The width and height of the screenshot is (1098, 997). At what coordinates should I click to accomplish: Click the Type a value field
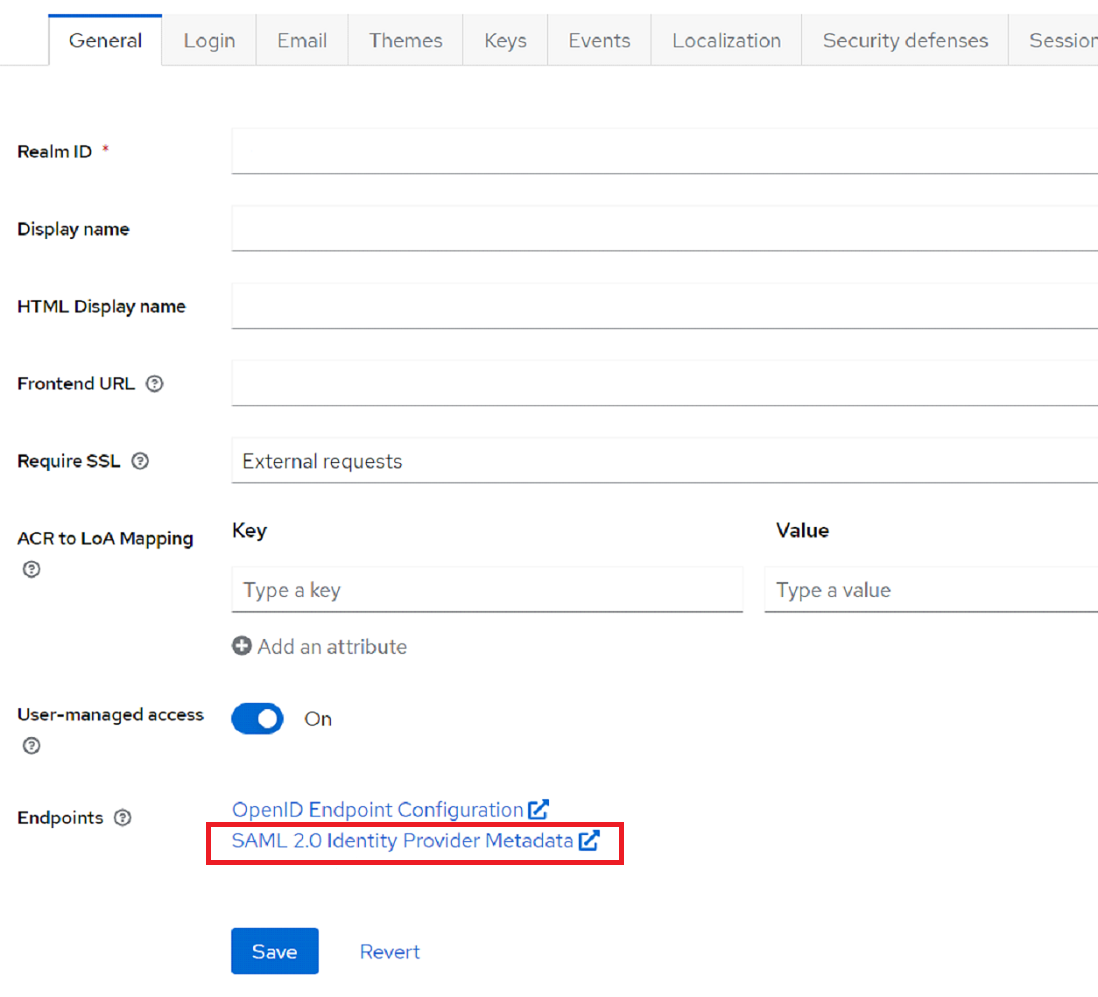(930, 590)
